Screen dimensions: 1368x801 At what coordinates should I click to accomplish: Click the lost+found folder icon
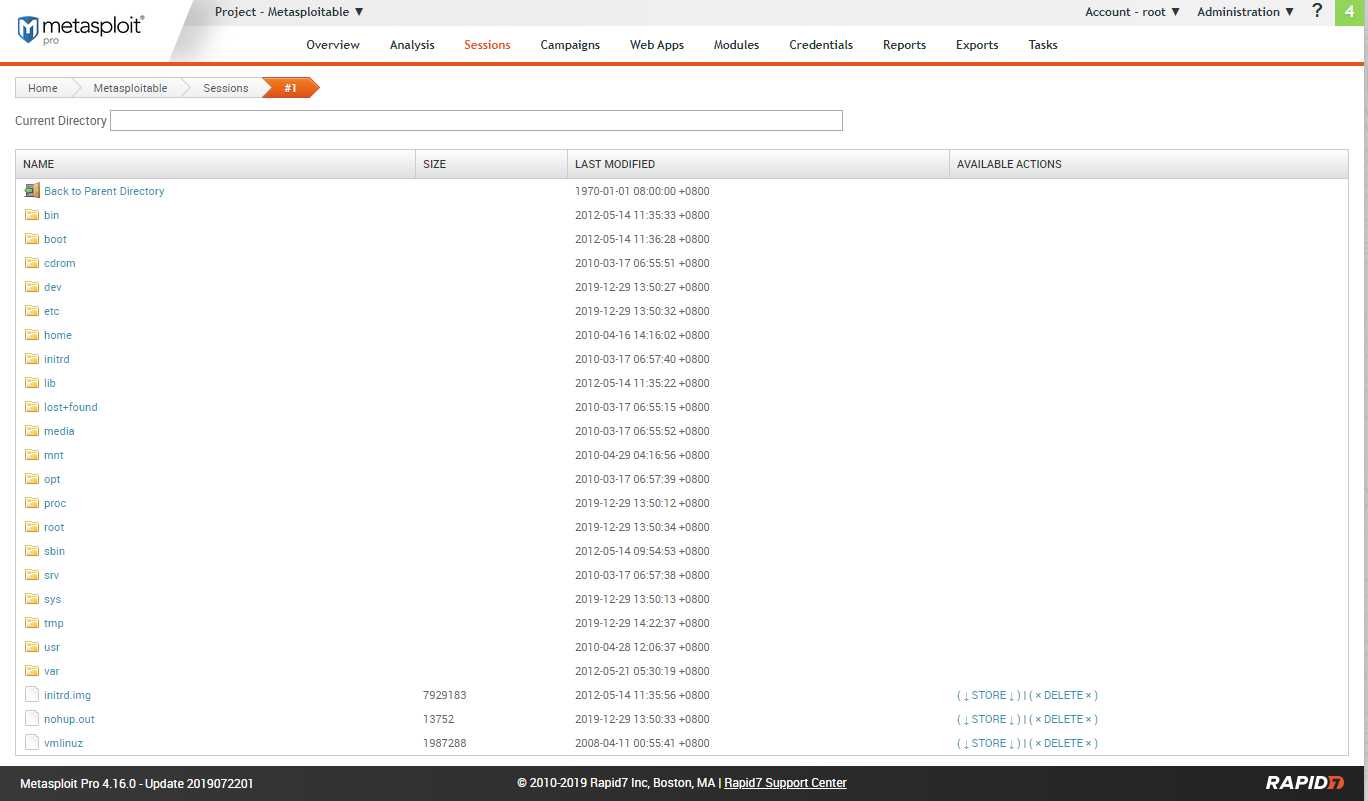click(x=32, y=407)
